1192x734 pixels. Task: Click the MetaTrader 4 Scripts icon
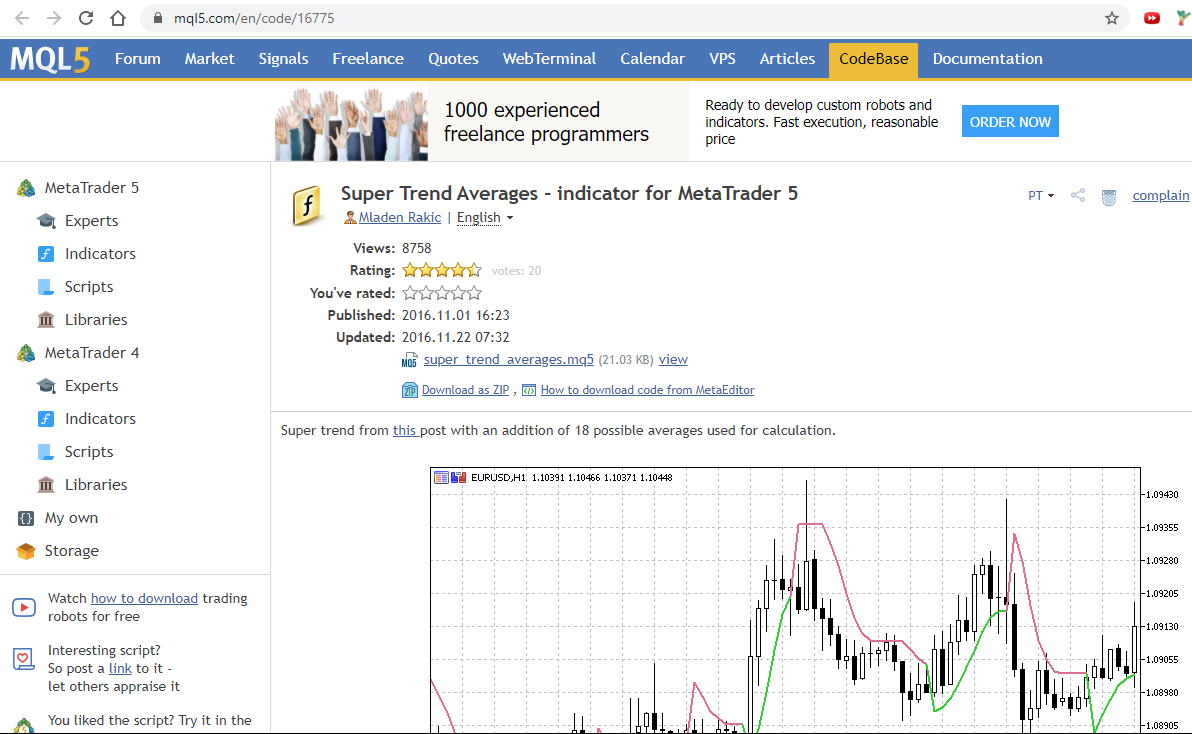click(x=46, y=452)
